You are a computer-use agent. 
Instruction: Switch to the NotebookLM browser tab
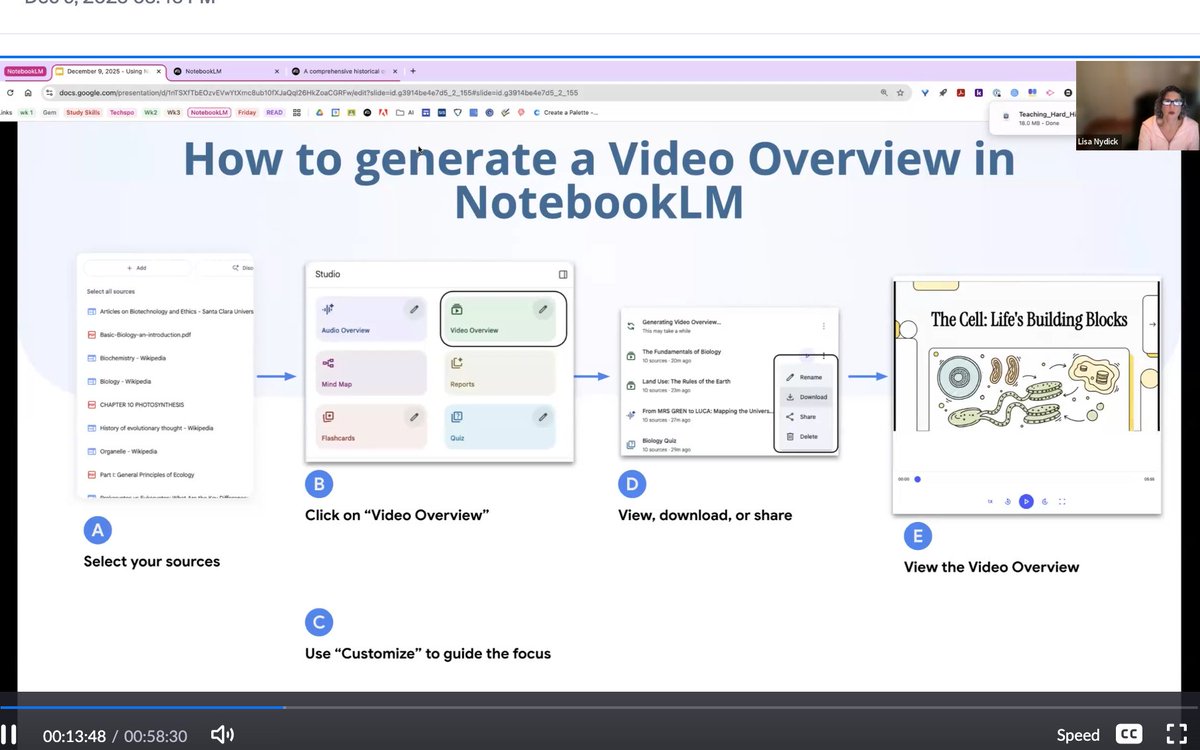[225, 71]
